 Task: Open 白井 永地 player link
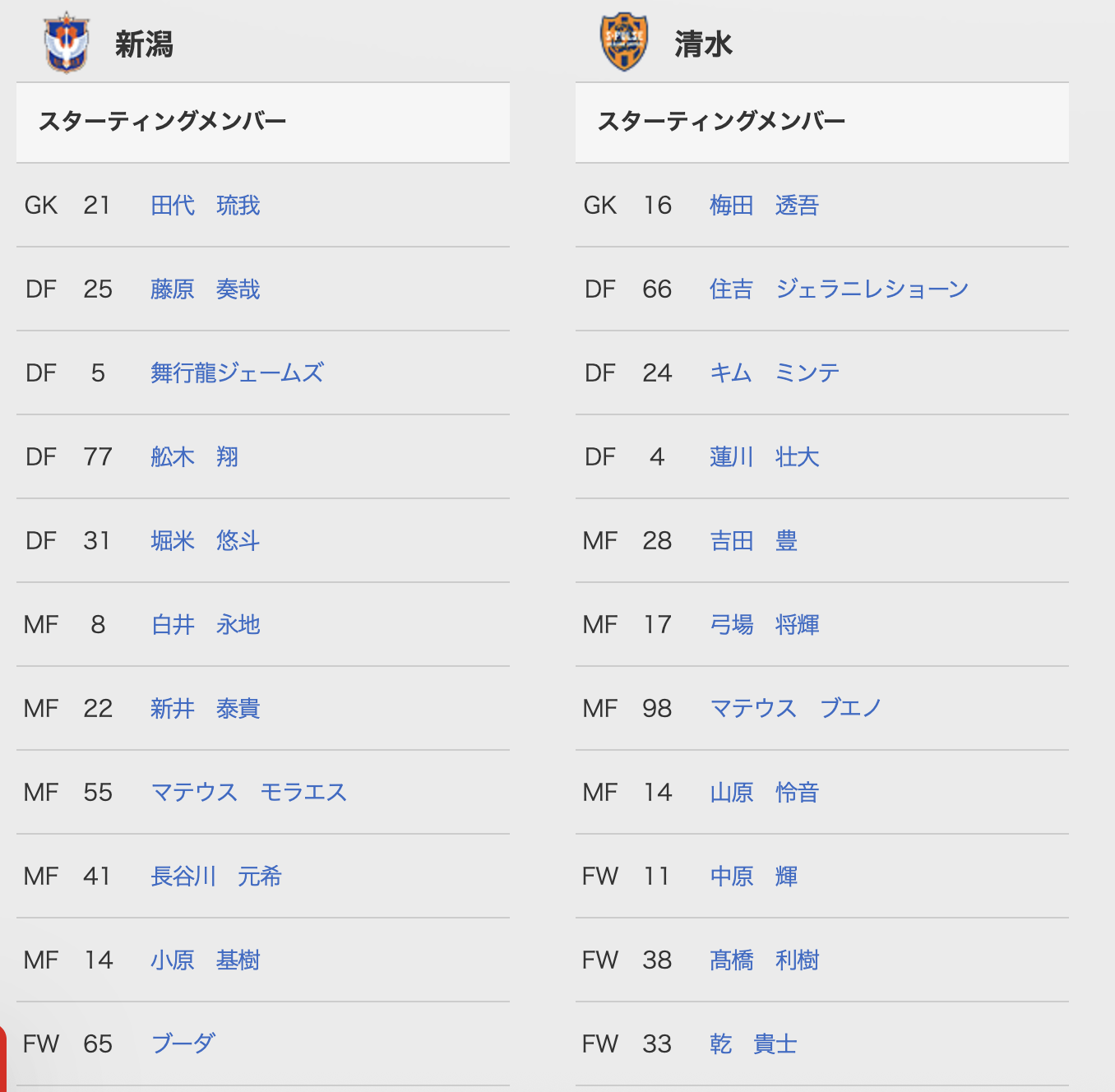tap(206, 625)
